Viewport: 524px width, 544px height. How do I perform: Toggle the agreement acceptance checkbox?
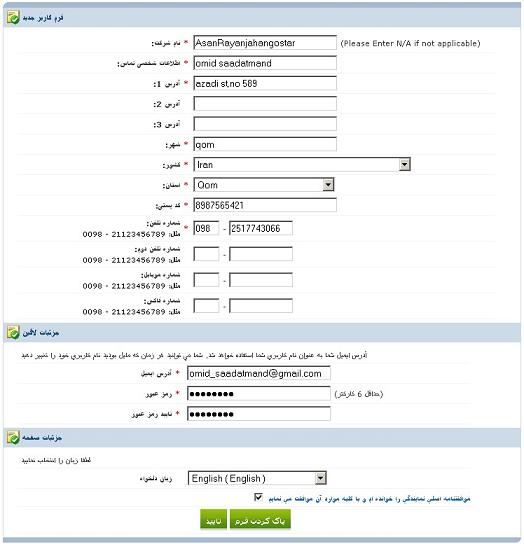point(258,498)
